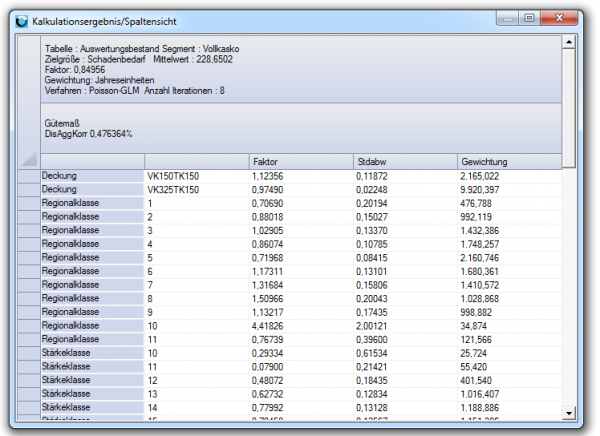Click the scrollbar up arrow
Viewport: 600px width, 436px height.
pos(569,42)
